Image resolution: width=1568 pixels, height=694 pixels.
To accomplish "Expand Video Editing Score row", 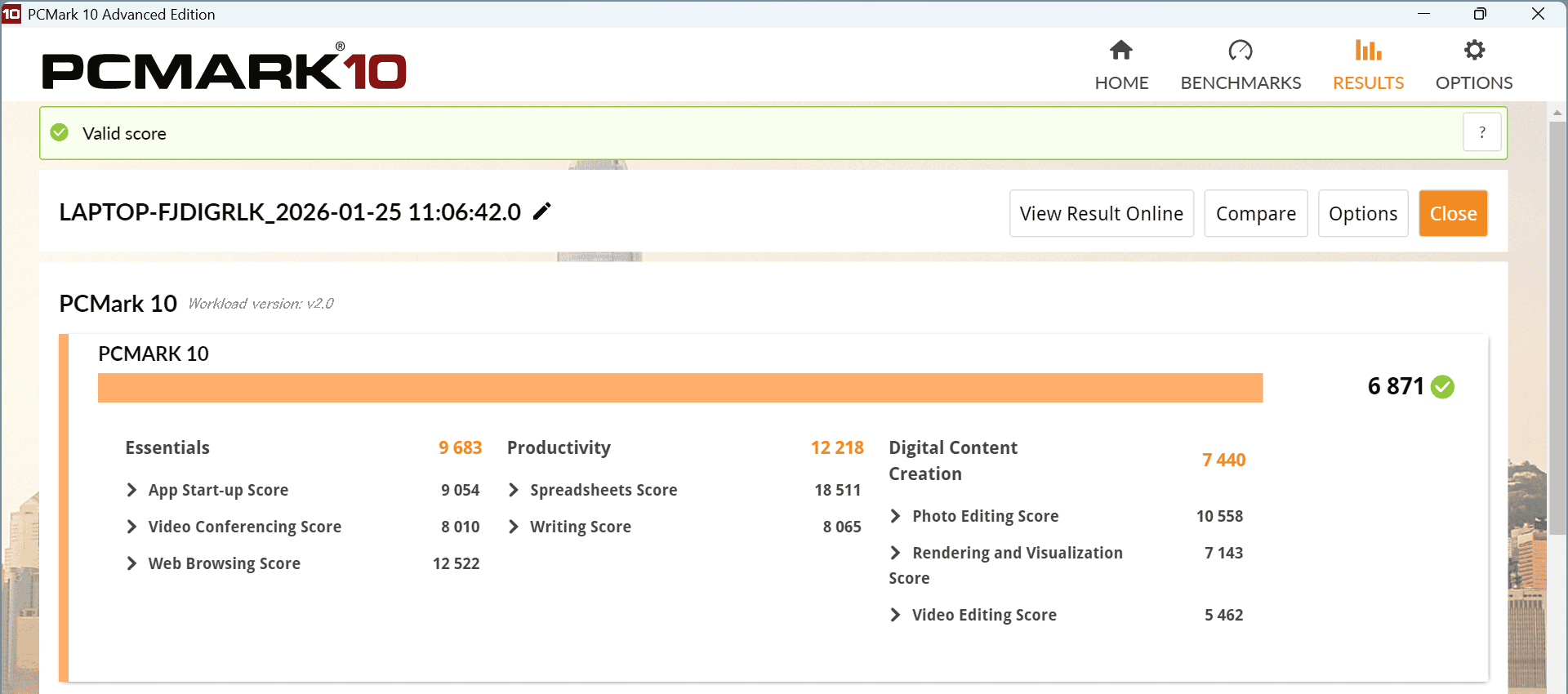I will click(x=896, y=615).
